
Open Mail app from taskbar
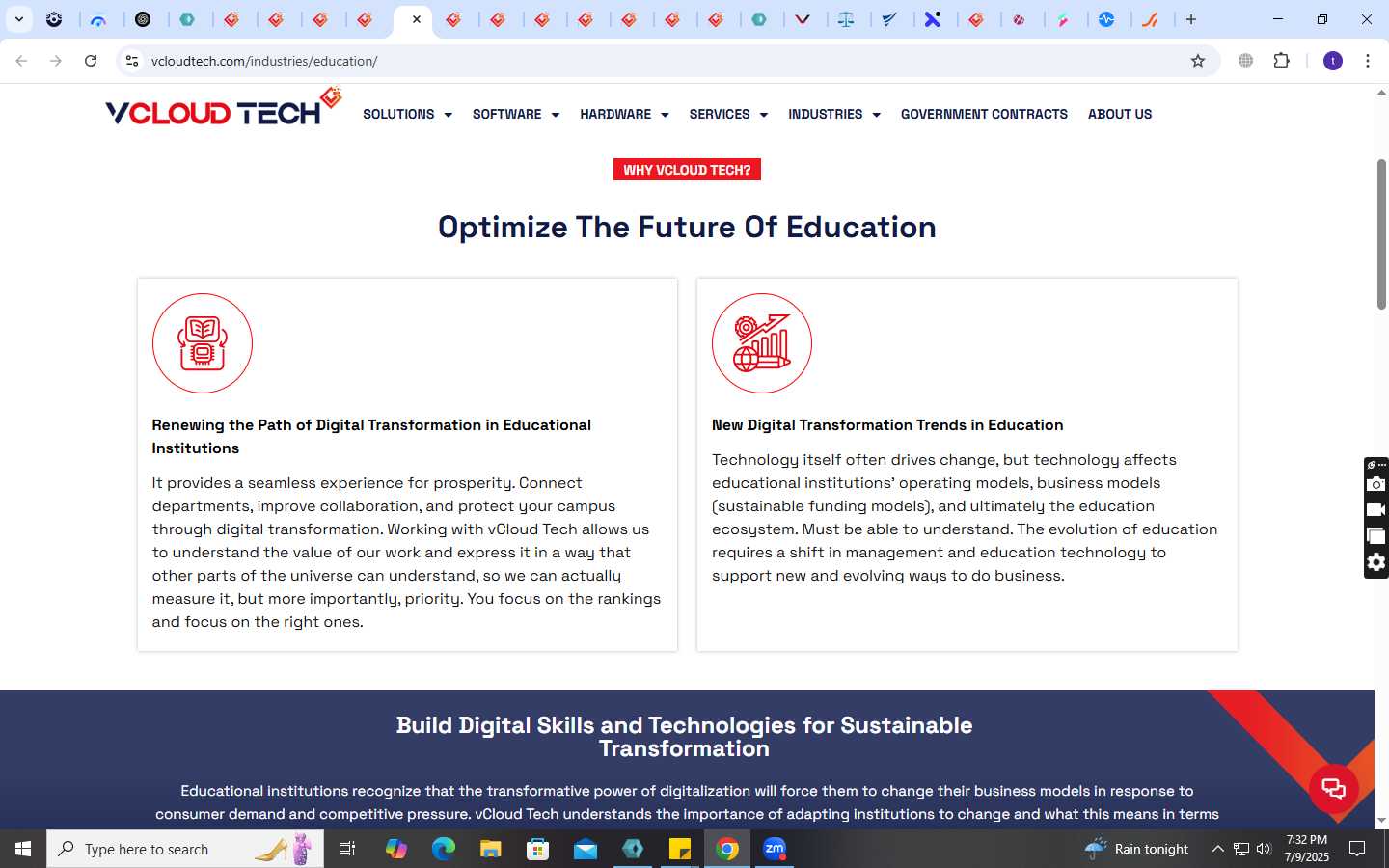click(x=586, y=849)
